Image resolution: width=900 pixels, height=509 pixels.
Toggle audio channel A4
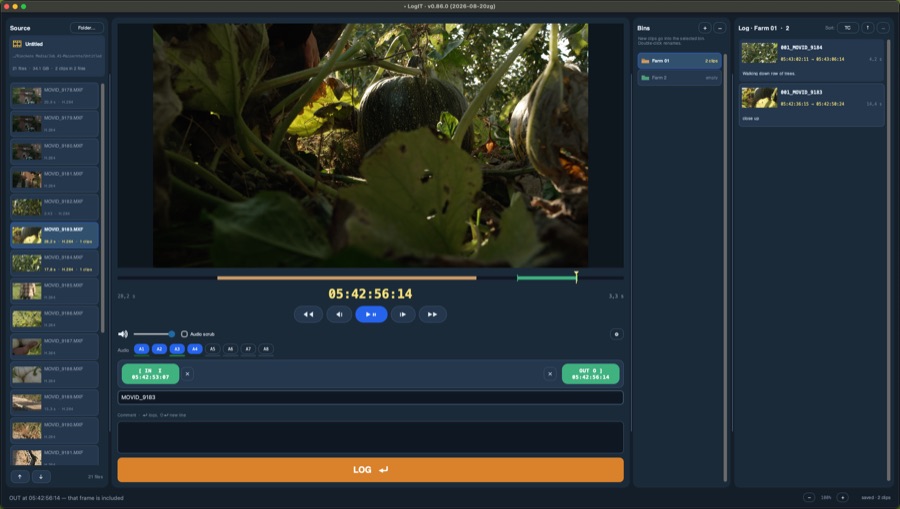click(x=195, y=349)
